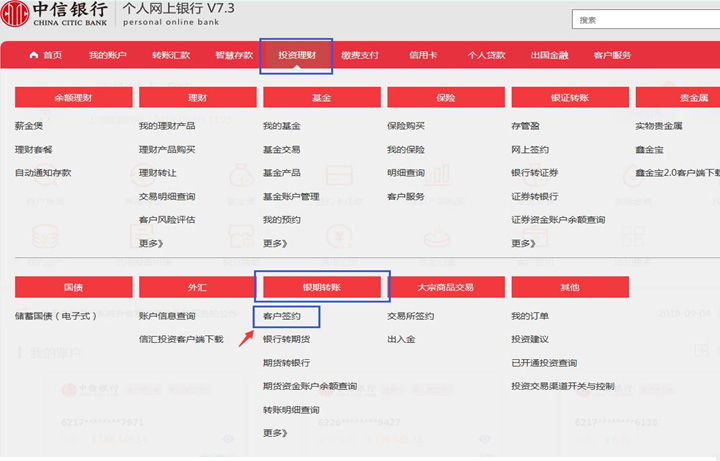Click the 基金 category header button
This screenshot has width=720, height=461.
pyautogui.click(x=322, y=98)
